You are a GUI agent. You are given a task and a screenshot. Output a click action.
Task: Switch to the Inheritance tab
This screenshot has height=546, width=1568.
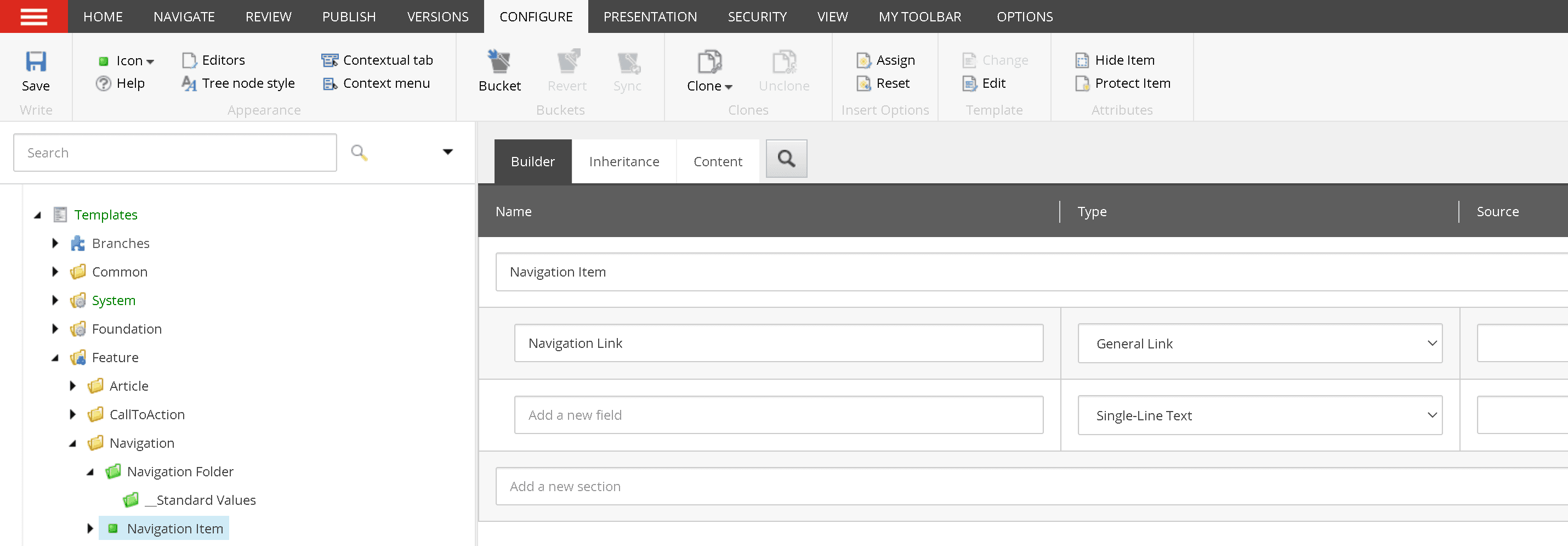[x=623, y=161]
